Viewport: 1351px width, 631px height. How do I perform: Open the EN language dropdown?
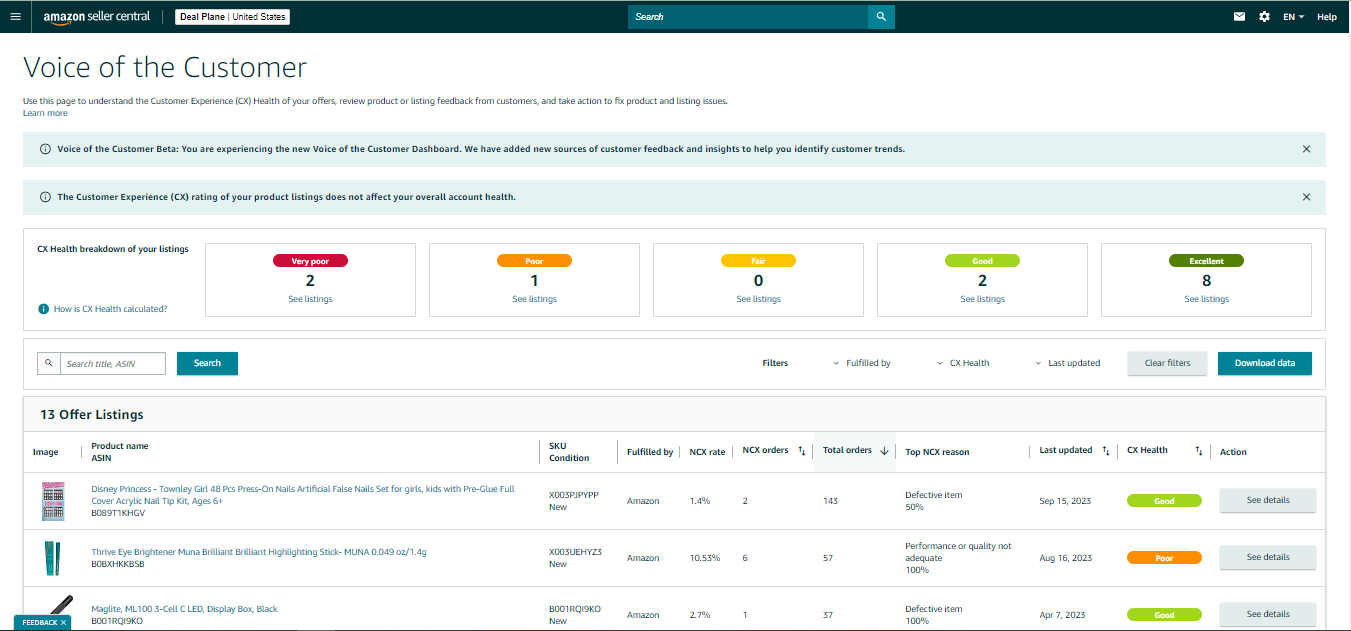click(x=1293, y=17)
